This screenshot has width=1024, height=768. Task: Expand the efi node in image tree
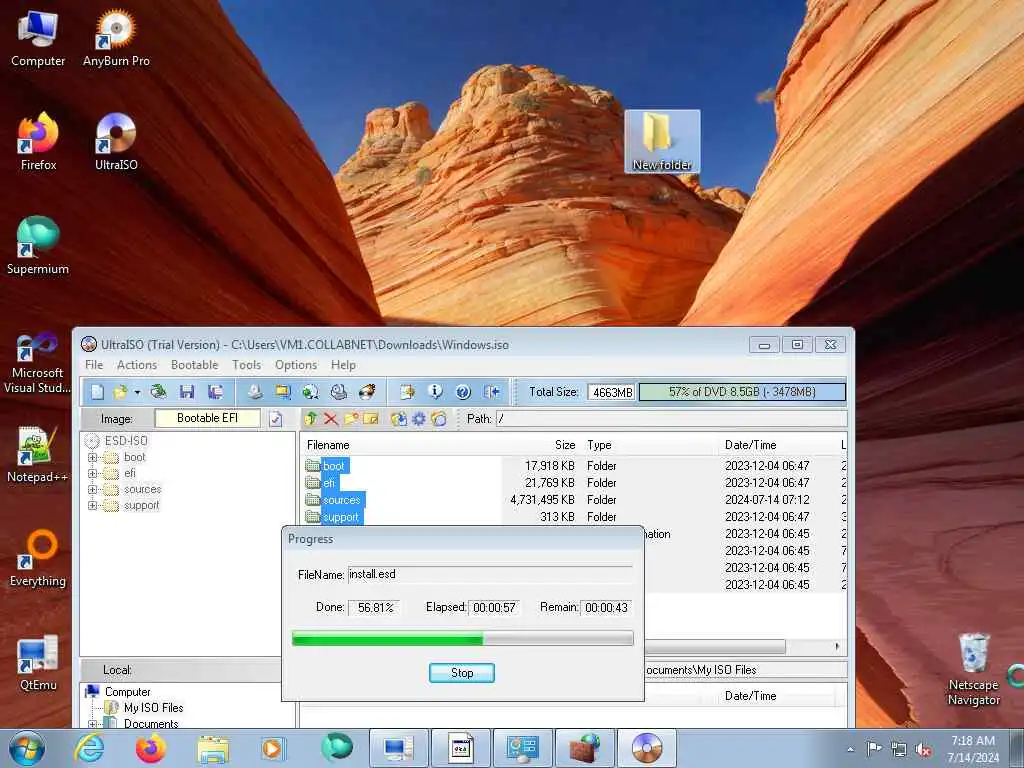92,473
